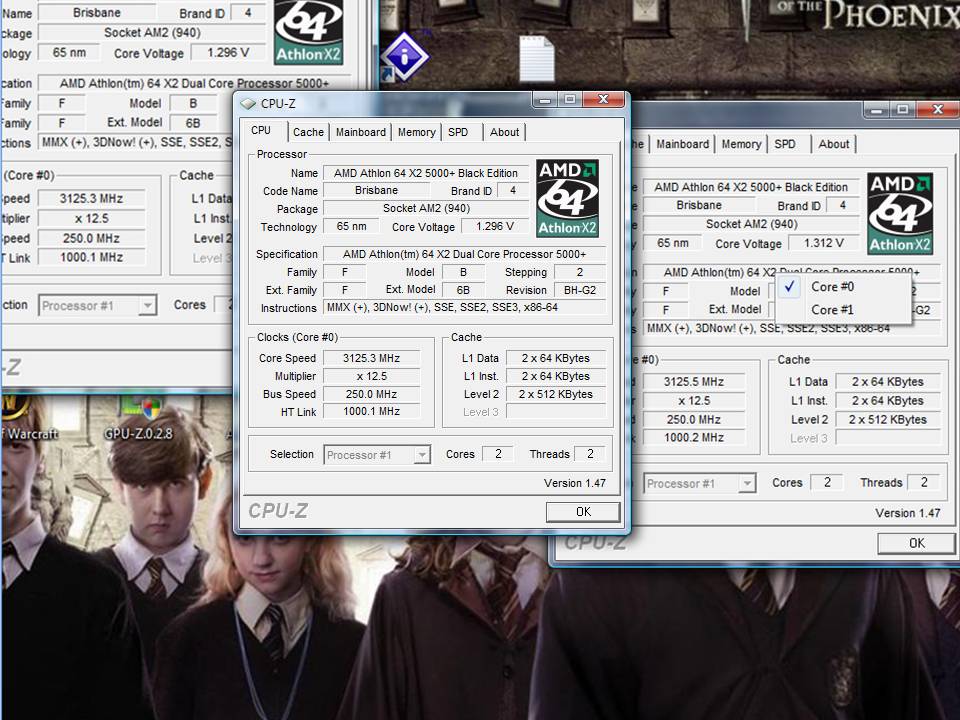This screenshot has width=960, height=720.
Task: Close the right CPU-Z window
Action: click(x=937, y=110)
